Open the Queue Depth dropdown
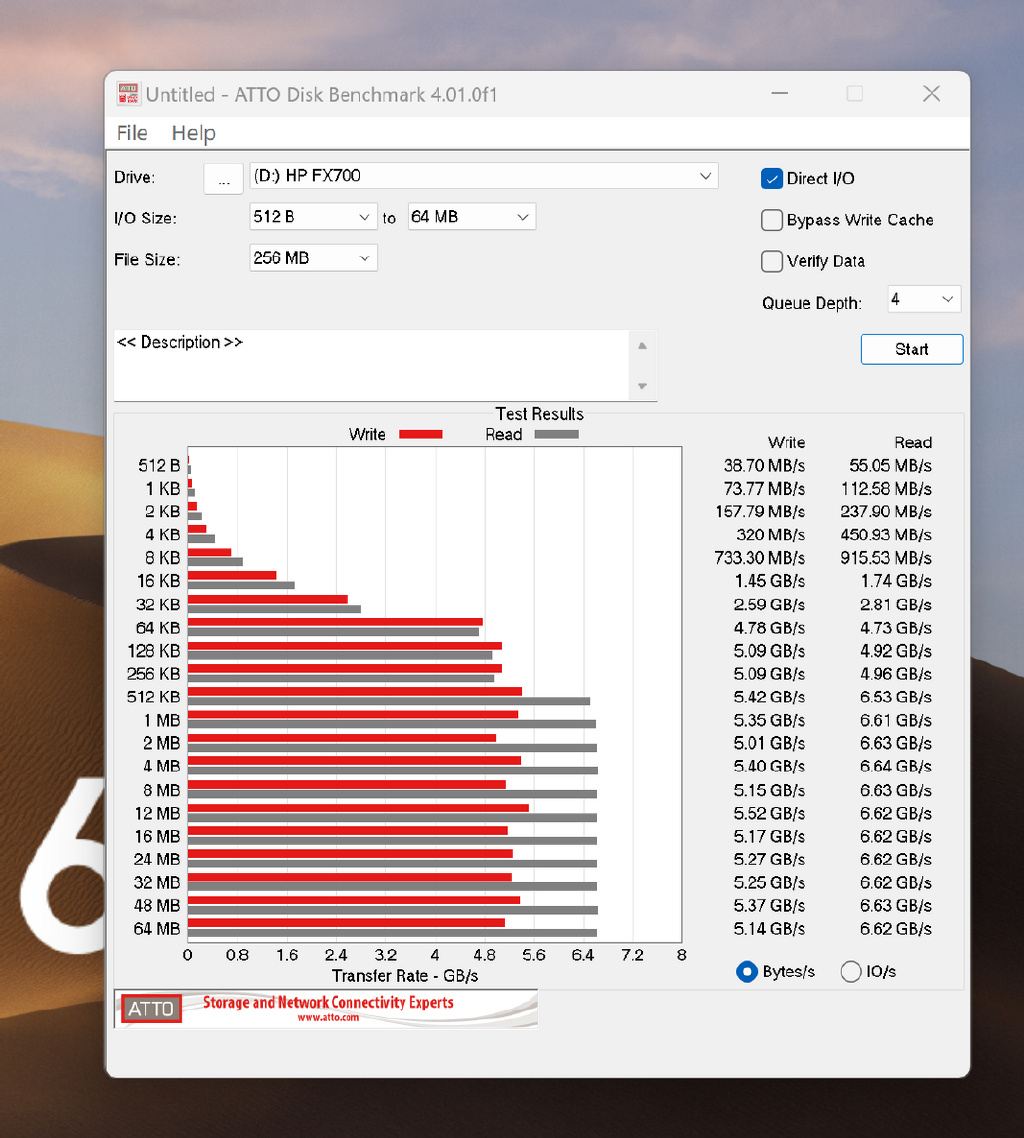This screenshot has width=1024, height=1138. point(924,299)
